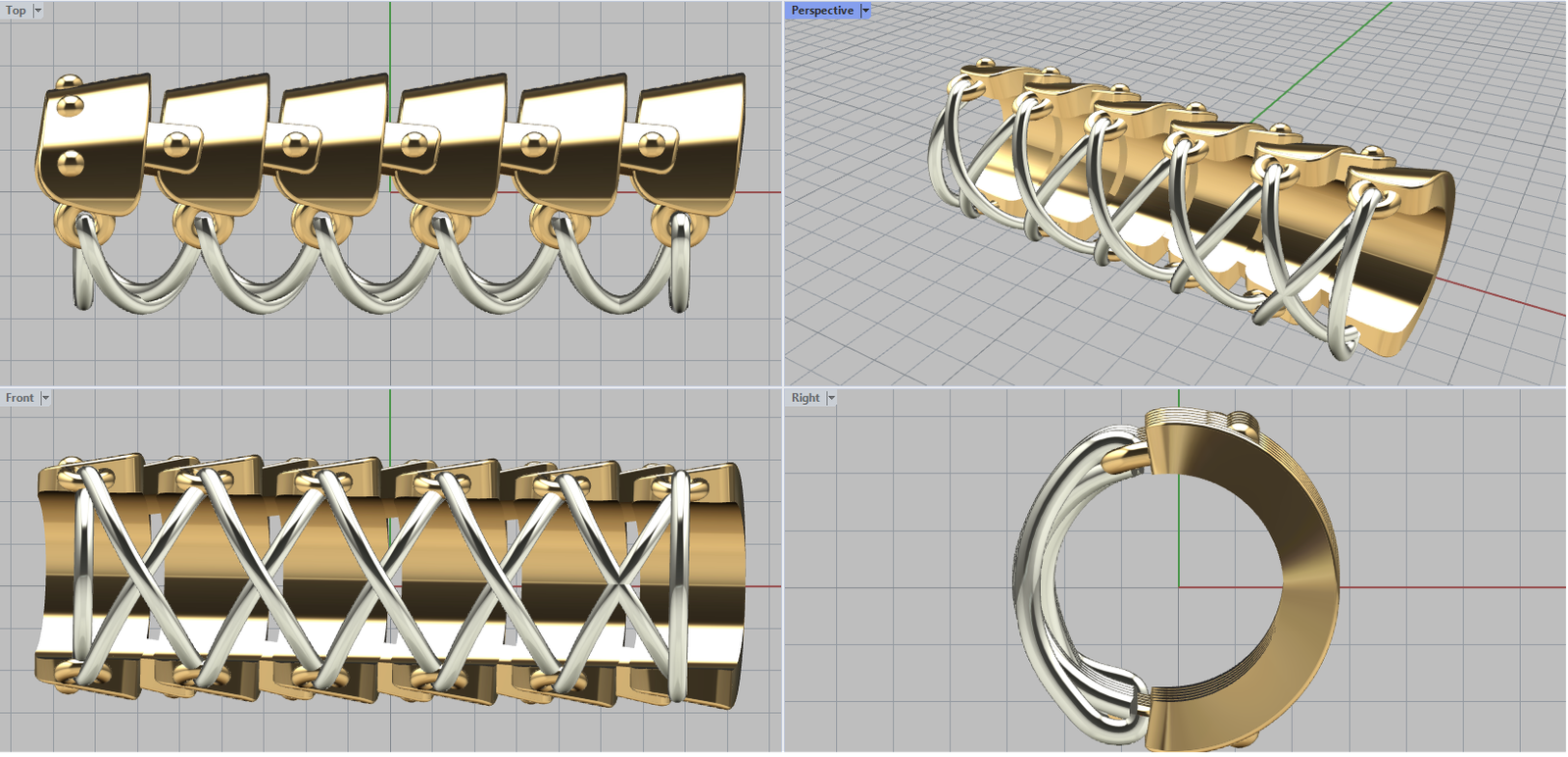The height and width of the screenshot is (757, 1568).
Task: Select the rightmost silver ring in Top view
Action: click(x=679, y=265)
